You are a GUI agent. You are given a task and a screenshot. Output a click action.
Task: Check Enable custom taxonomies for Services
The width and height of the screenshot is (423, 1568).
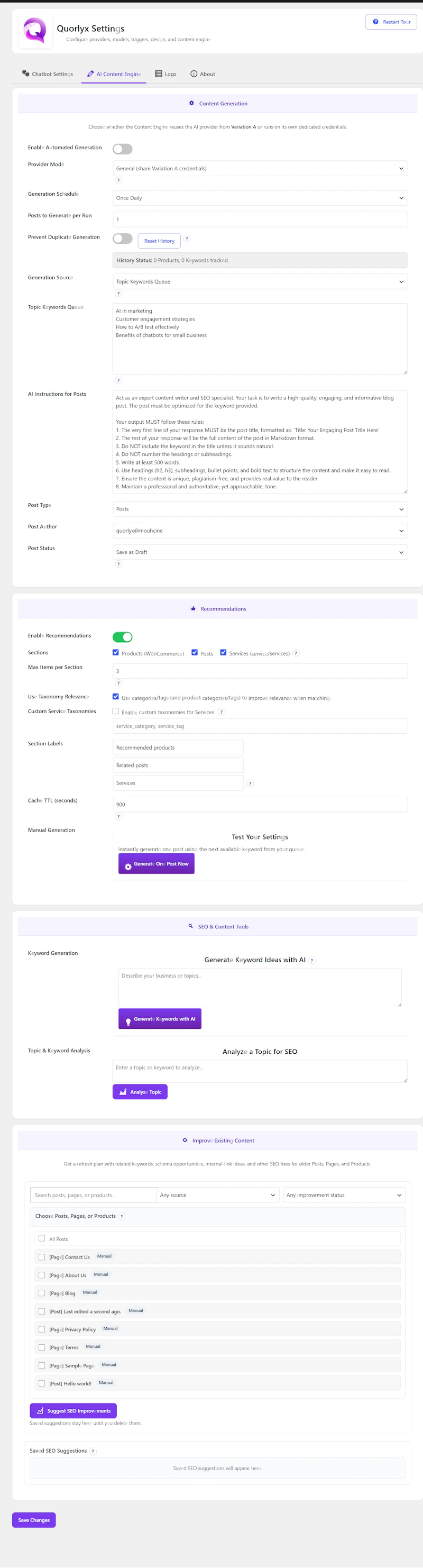pos(116,711)
